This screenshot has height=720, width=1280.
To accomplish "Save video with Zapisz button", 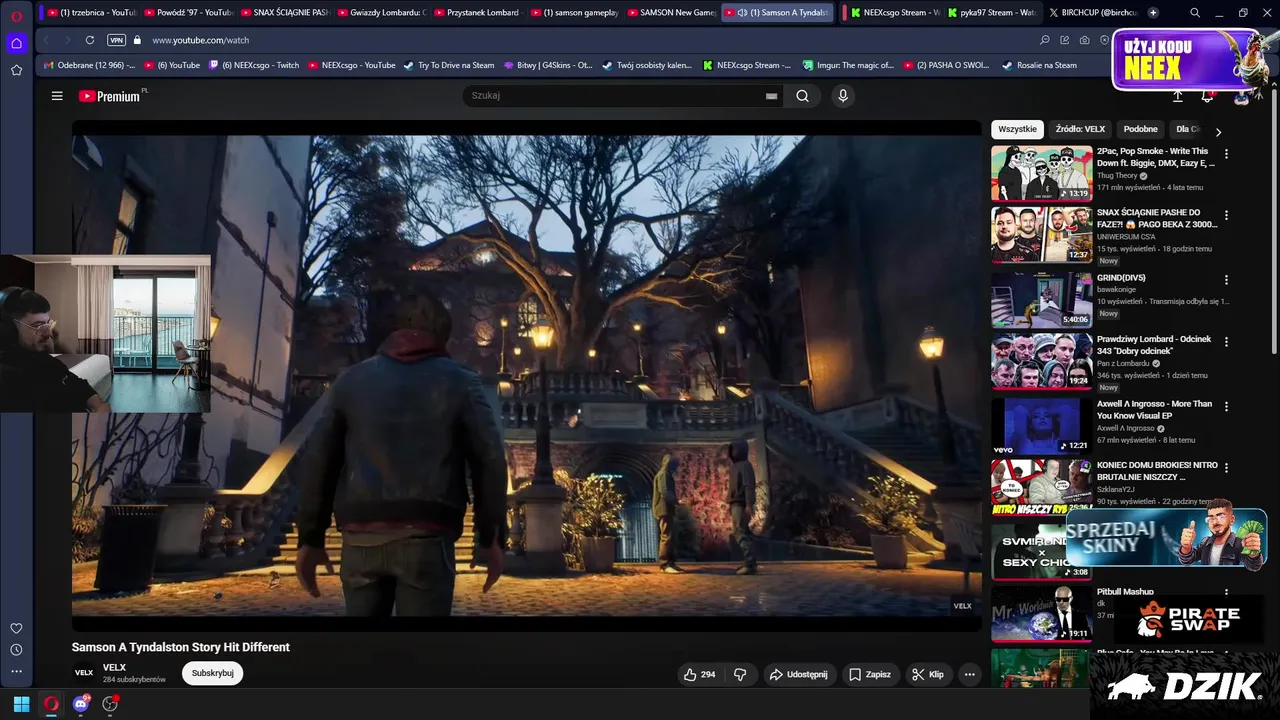I will coord(869,674).
